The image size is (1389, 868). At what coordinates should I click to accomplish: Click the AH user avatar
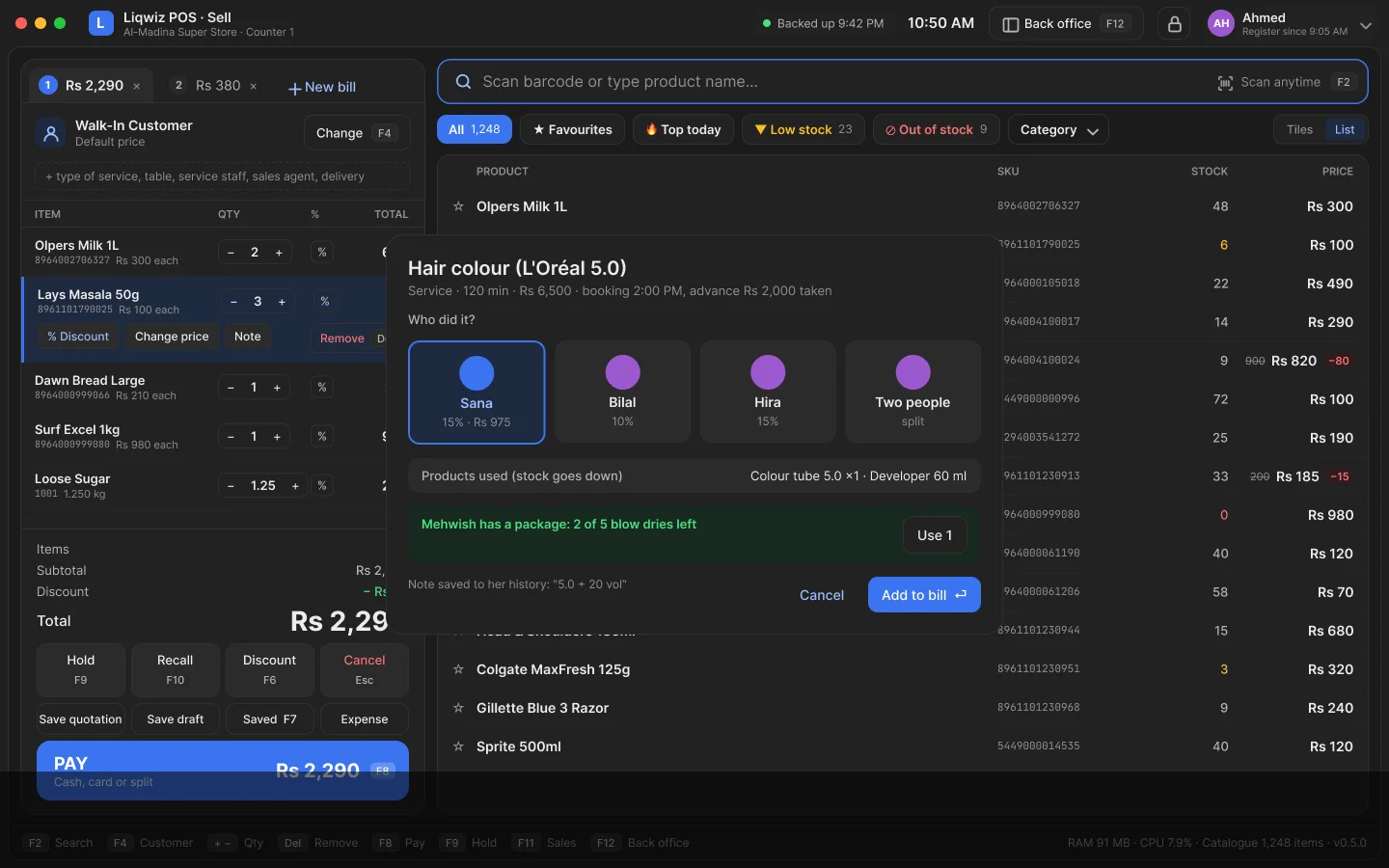(x=1221, y=24)
